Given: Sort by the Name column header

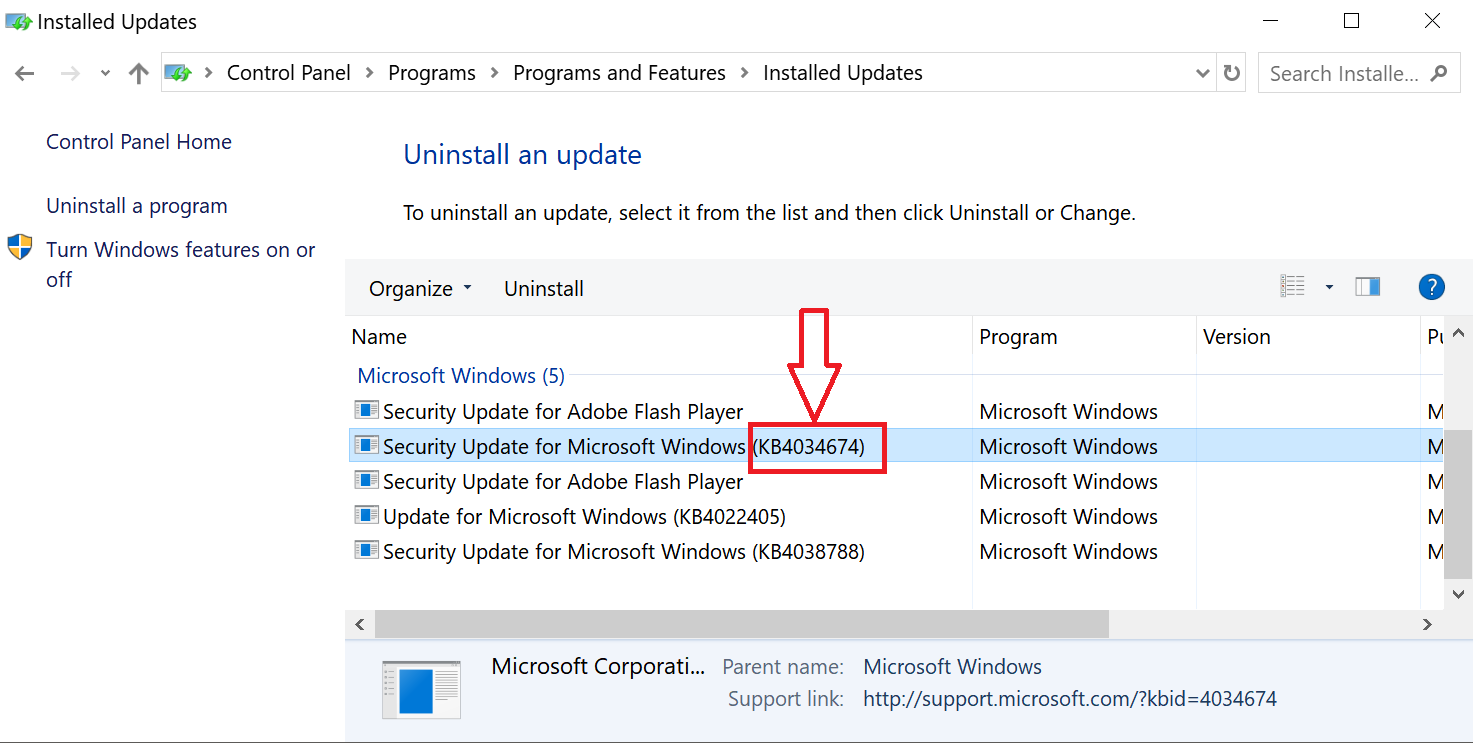Looking at the screenshot, I should click(659, 337).
